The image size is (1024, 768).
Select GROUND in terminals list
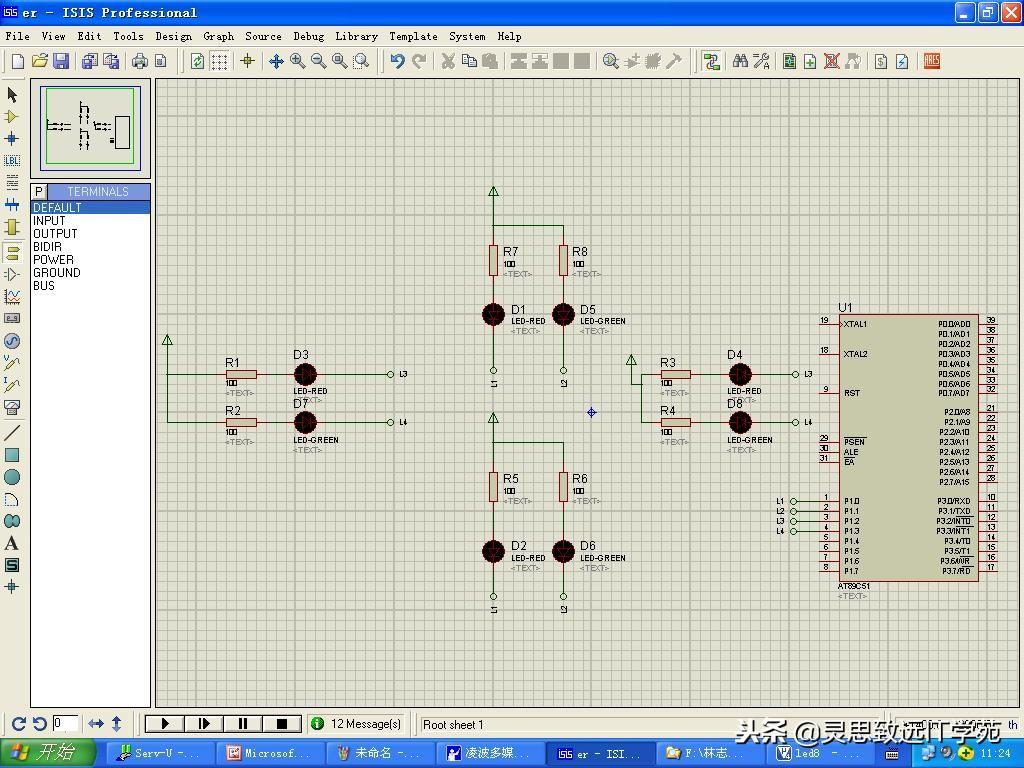[57, 273]
